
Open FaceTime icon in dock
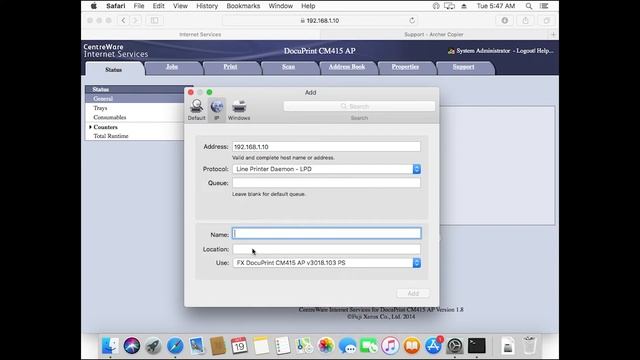pyautogui.click(x=369, y=346)
